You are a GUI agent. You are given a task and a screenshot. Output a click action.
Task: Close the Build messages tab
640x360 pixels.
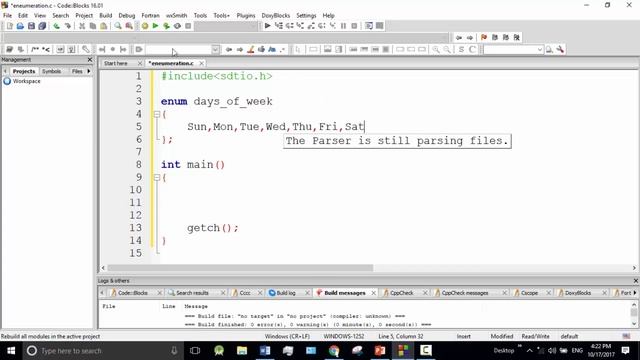point(373,293)
